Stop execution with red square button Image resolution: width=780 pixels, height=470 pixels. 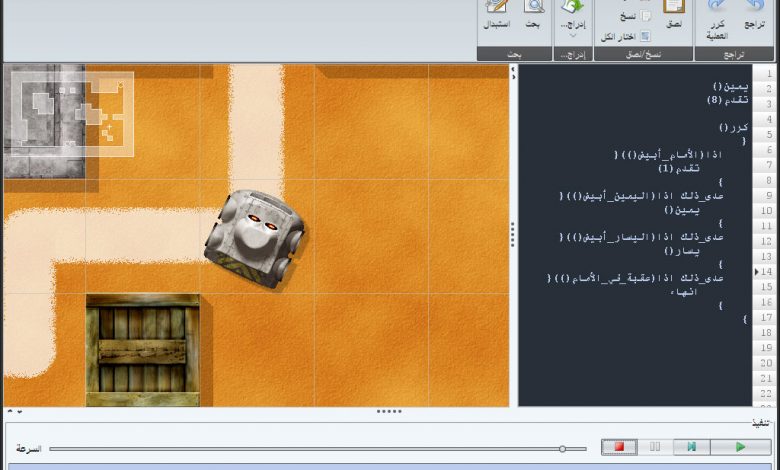tap(619, 447)
